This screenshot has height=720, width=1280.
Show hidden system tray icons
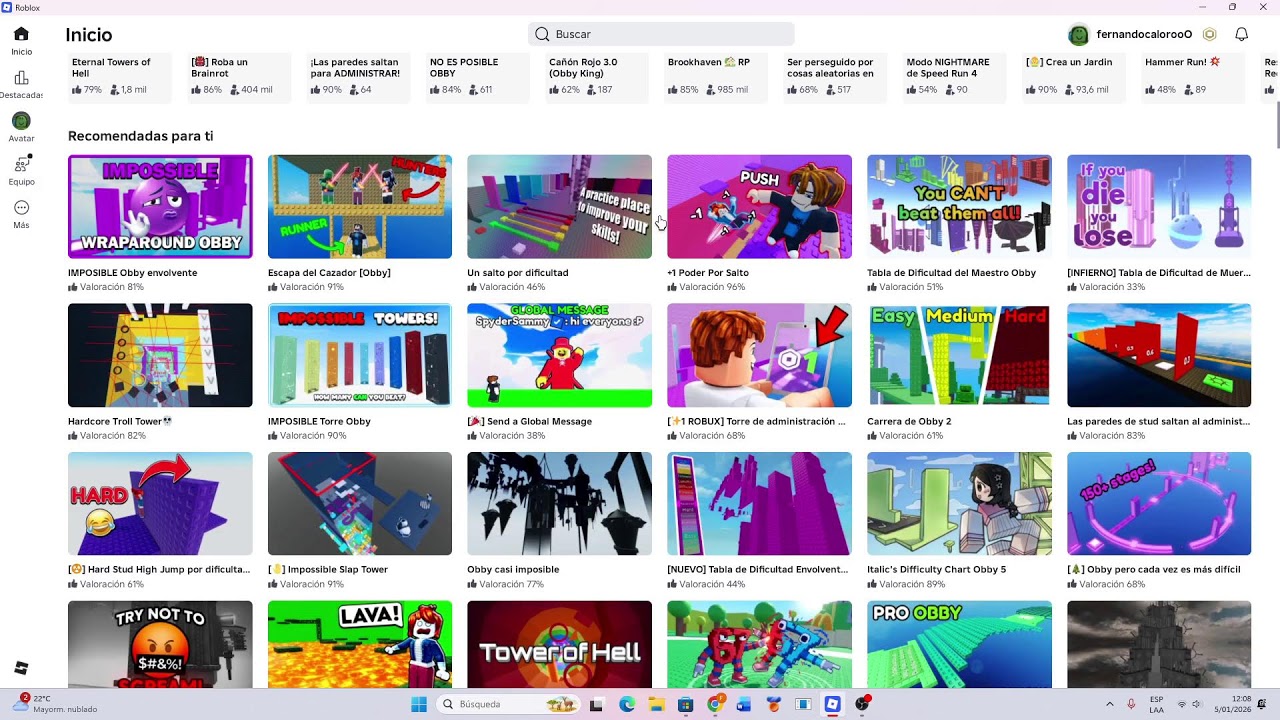pyautogui.click(x=1109, y=704)
